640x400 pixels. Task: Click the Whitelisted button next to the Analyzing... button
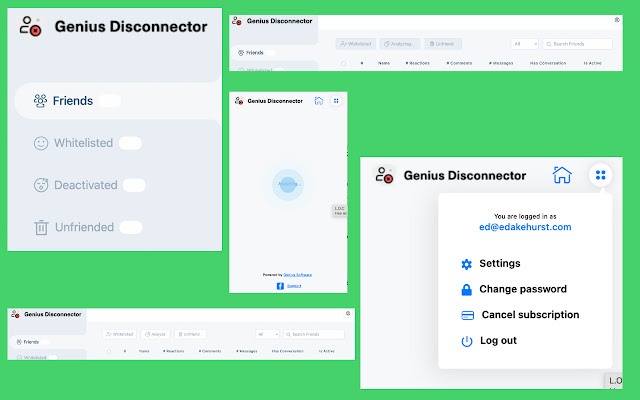pyautogui.click(x=356, y=44)
